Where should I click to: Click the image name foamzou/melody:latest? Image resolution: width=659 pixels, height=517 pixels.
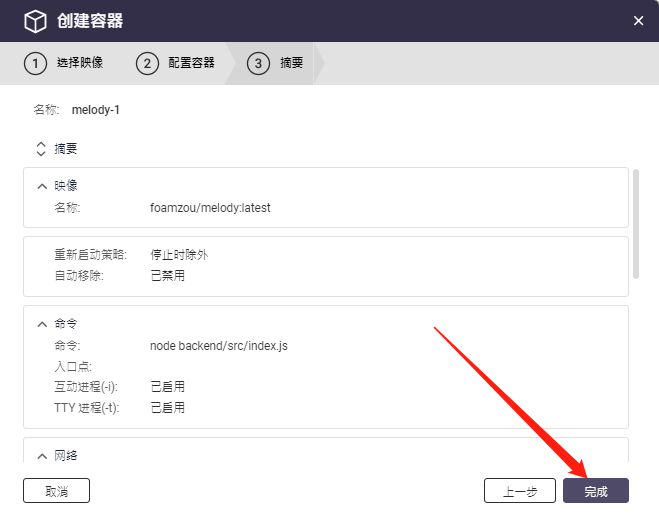(210, 208)
